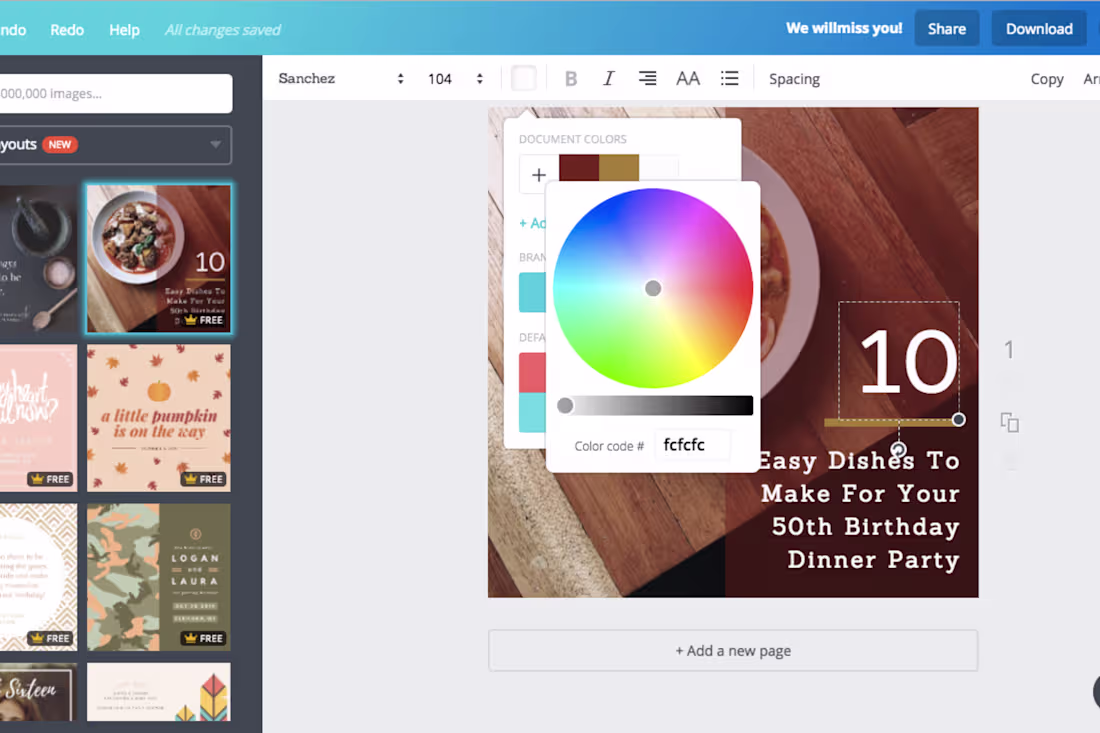The width and height of the screenshot is (1100, 733).
Task: Open the text color tile in the toolbar
Action: click(x=524, y=78)
